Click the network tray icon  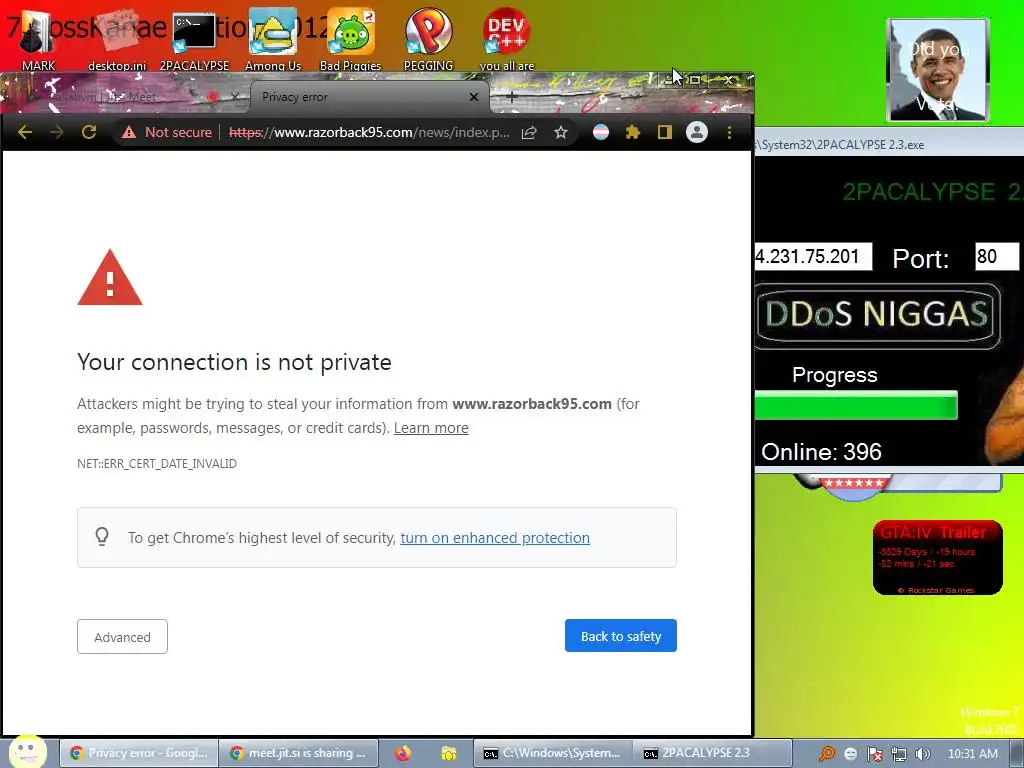(x=899, y=754)
